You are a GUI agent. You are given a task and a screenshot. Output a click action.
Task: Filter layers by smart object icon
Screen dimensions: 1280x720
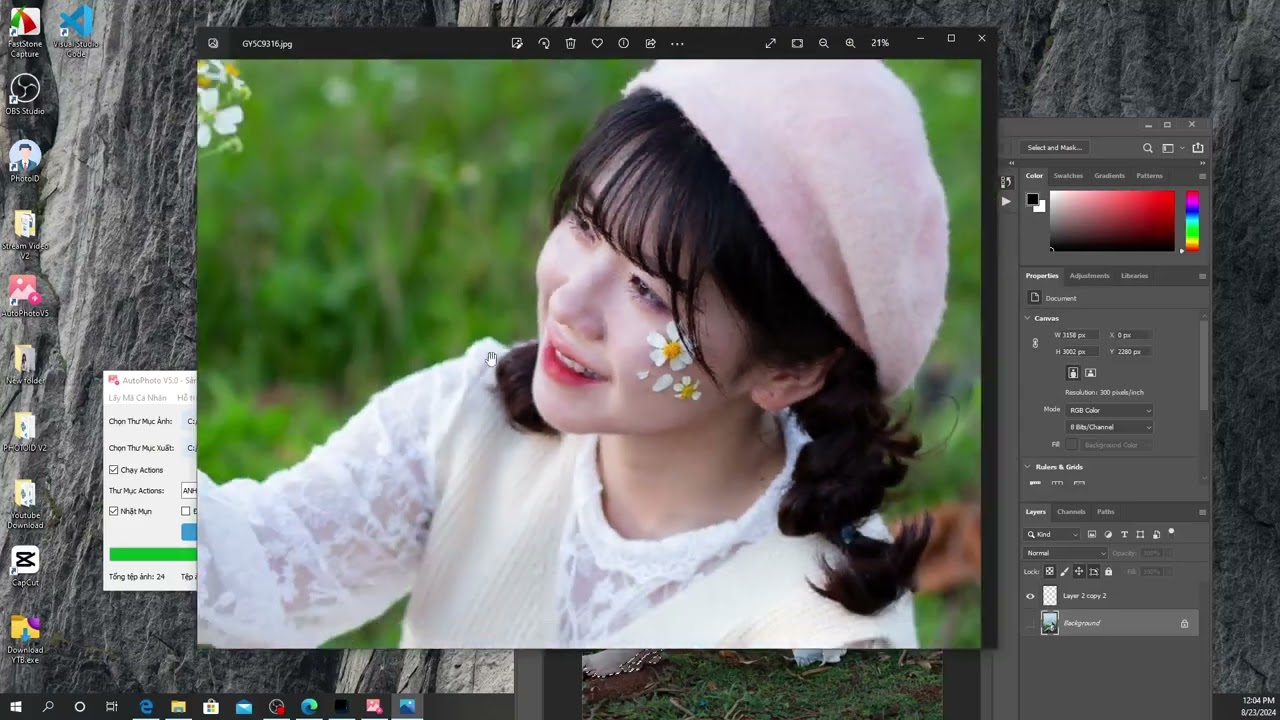[1156, 534]
